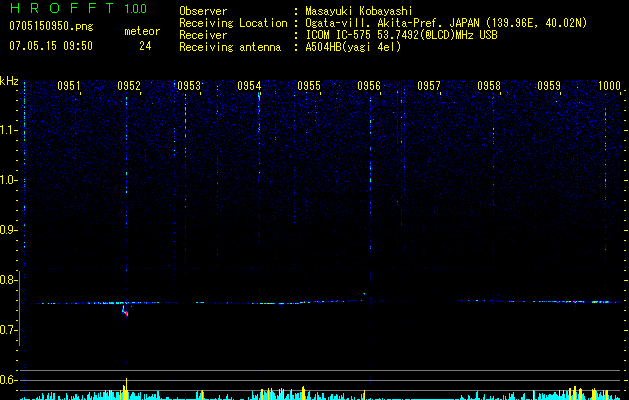629x400 pixels.
Task: Click the Observer label
Action: pyautogui.click(x=203, y=11)
